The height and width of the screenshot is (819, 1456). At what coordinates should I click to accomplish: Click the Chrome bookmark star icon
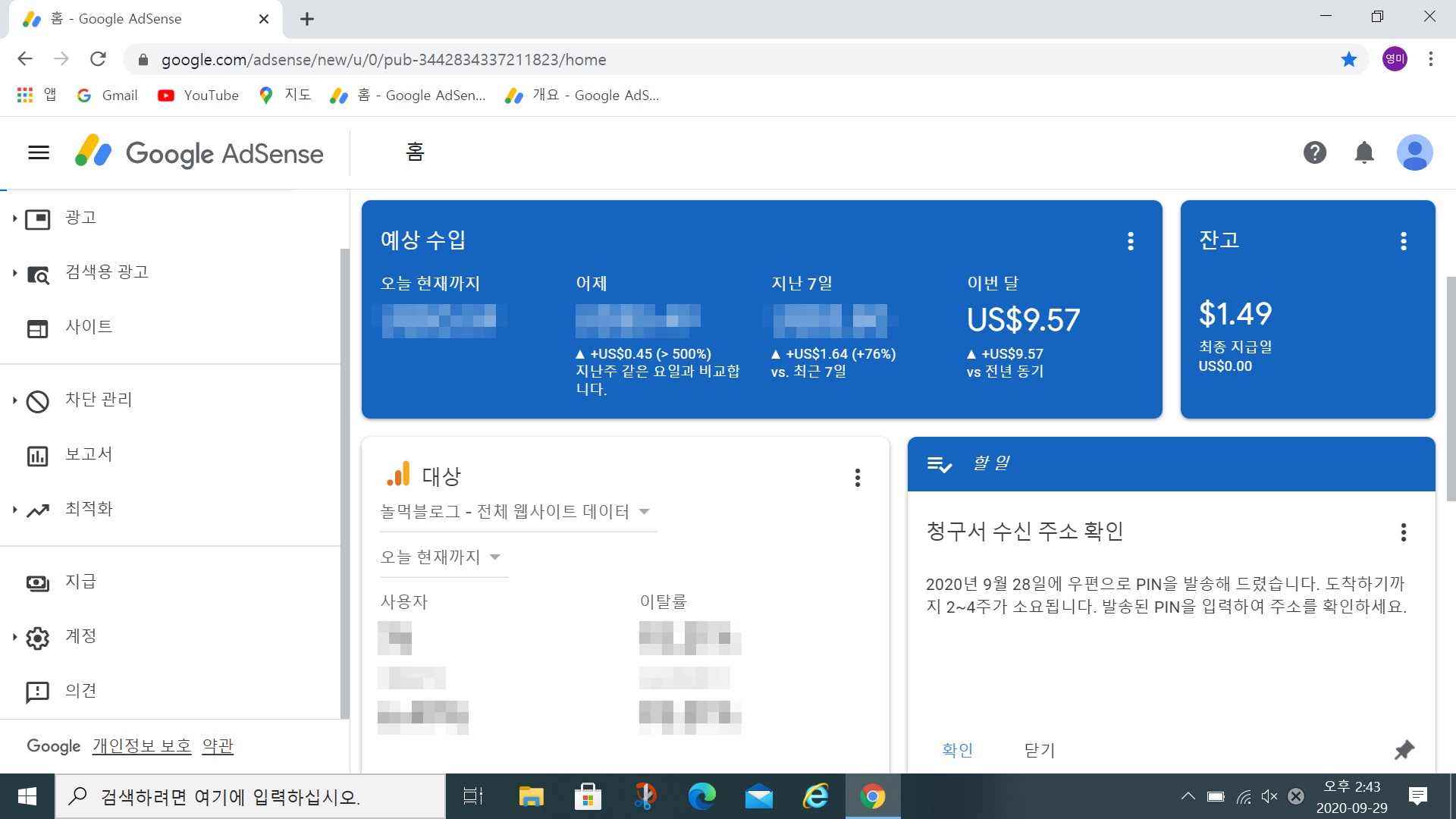[1348, 59]
